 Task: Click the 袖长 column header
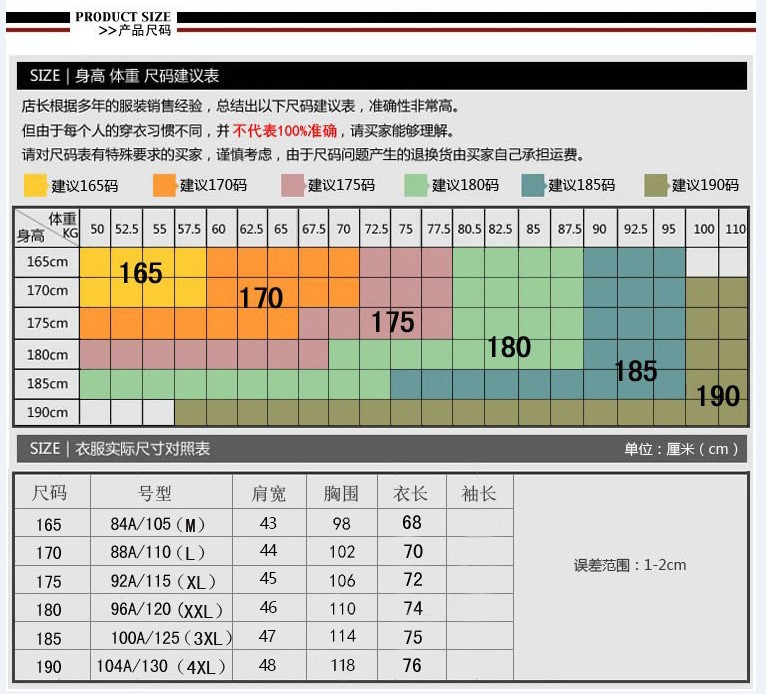(479, 493)
